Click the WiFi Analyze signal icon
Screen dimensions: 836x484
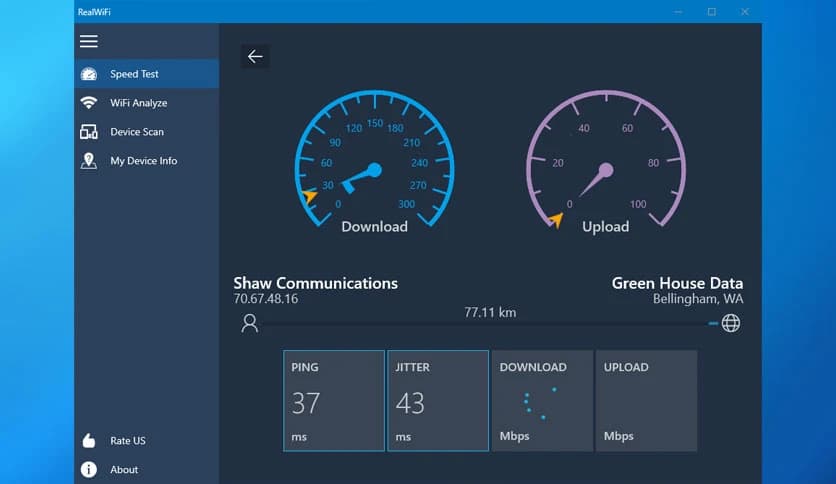pyautogui.click(x=89, y=102)
